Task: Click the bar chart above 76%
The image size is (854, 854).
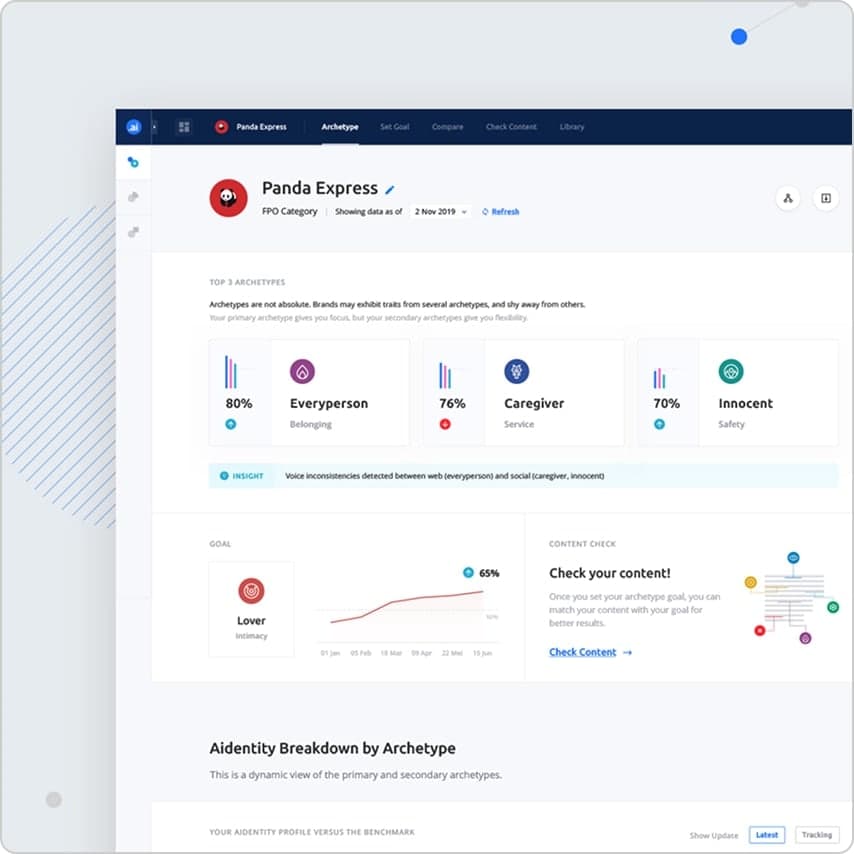Action: [445, 375]
